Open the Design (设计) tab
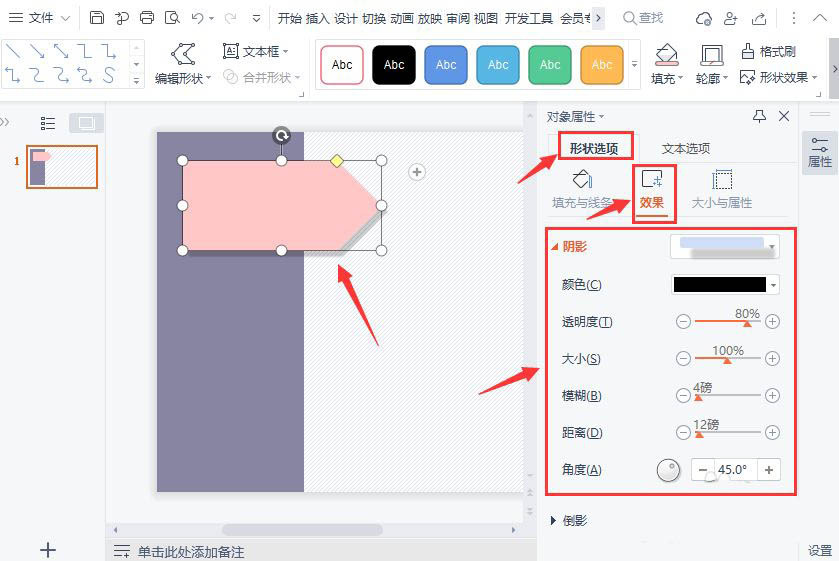Screen dimensions: 839x561 [345, 19]
